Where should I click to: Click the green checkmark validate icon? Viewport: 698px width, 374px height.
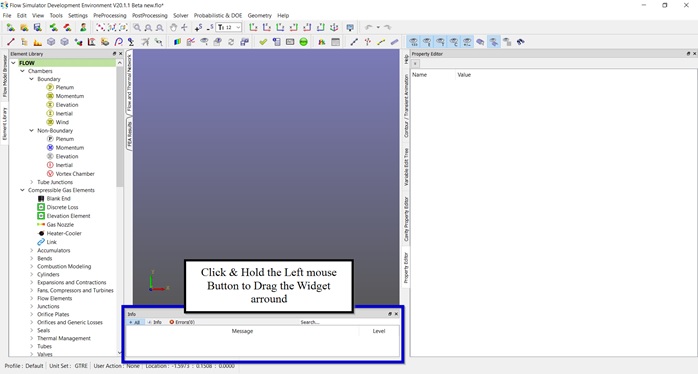[263, 42]
